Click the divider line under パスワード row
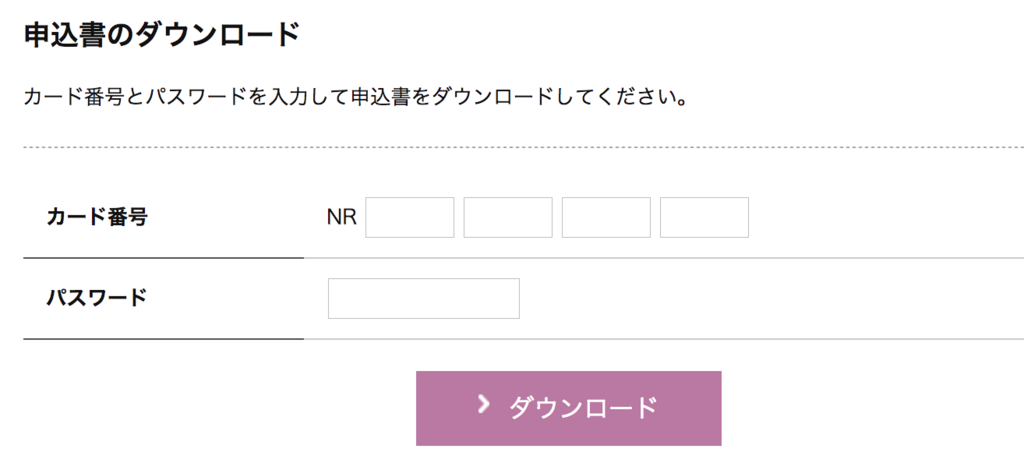Image resolution: width=1024 pixels, height=463 pixels. coord(524,339)
